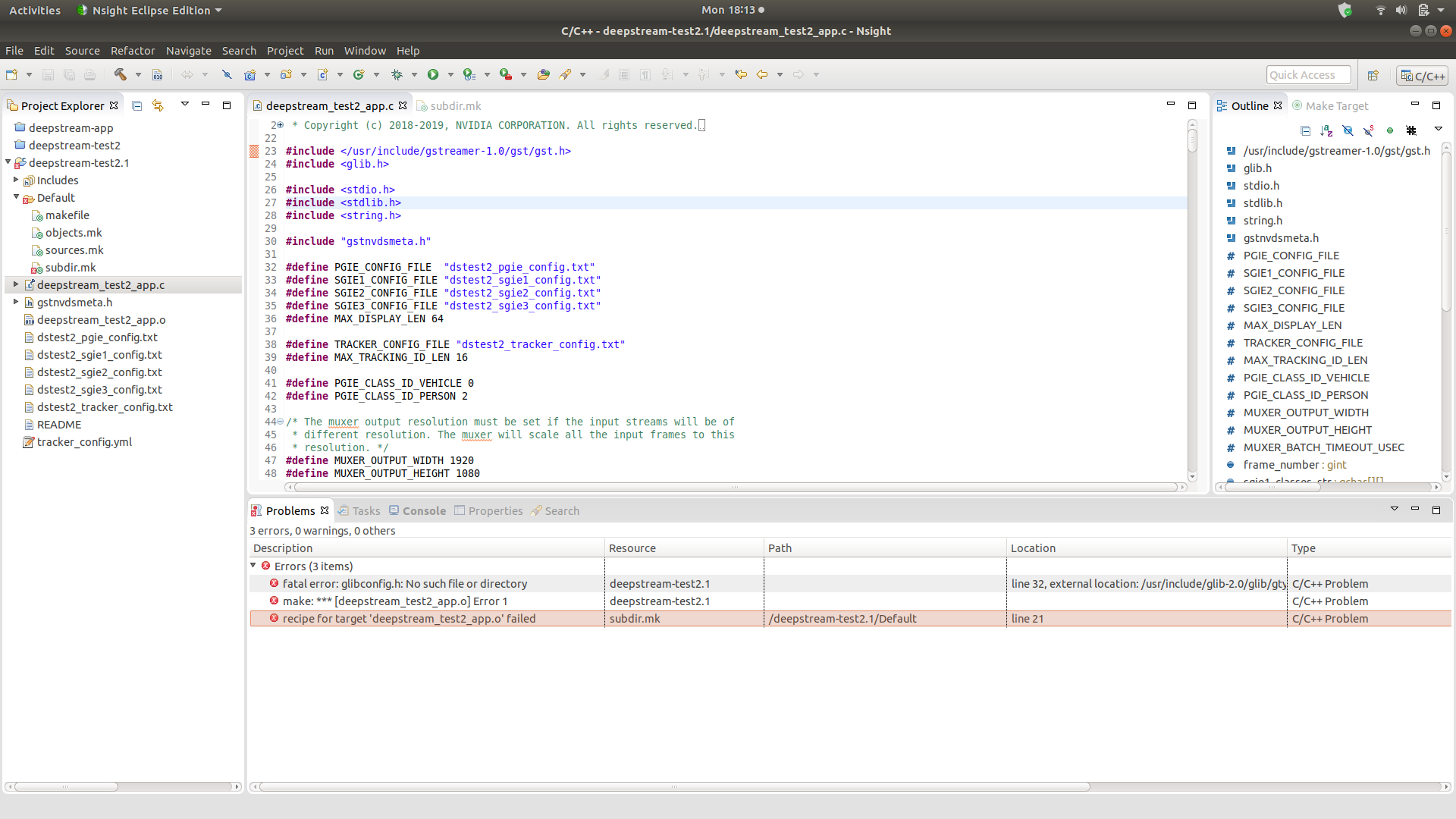Click the green Run button in toolbar

pyautogui.click(x=433, y=74)
